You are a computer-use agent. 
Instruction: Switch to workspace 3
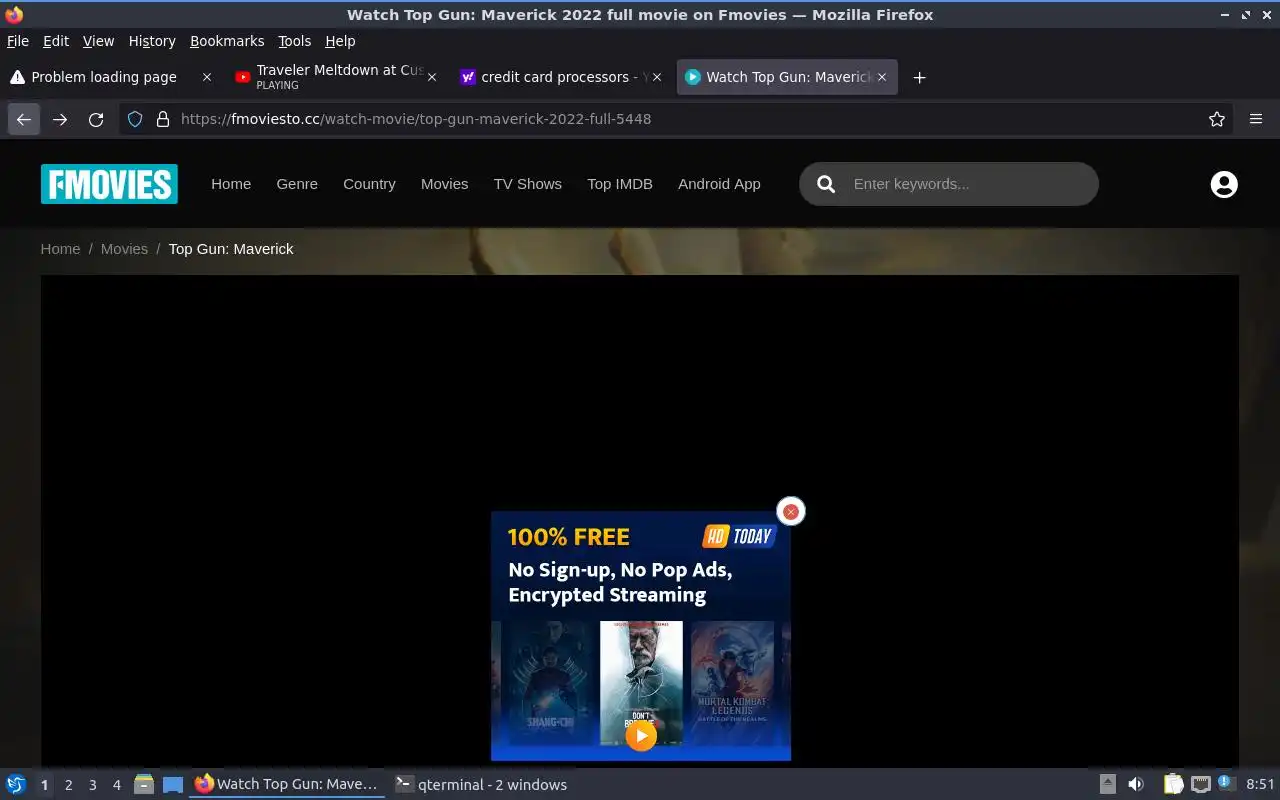[92, 785]
